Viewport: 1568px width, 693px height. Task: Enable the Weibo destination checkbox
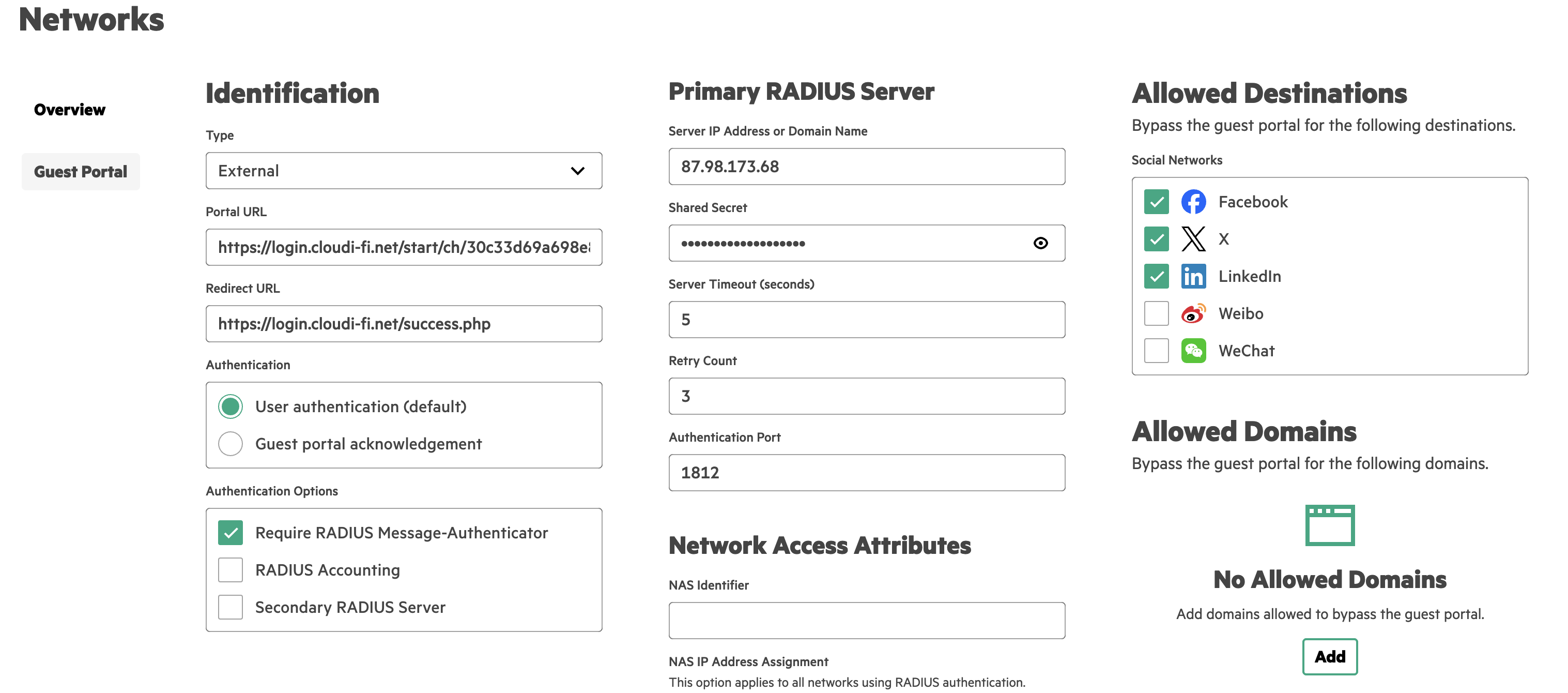pyautogui.click(x=1156, y=313)
